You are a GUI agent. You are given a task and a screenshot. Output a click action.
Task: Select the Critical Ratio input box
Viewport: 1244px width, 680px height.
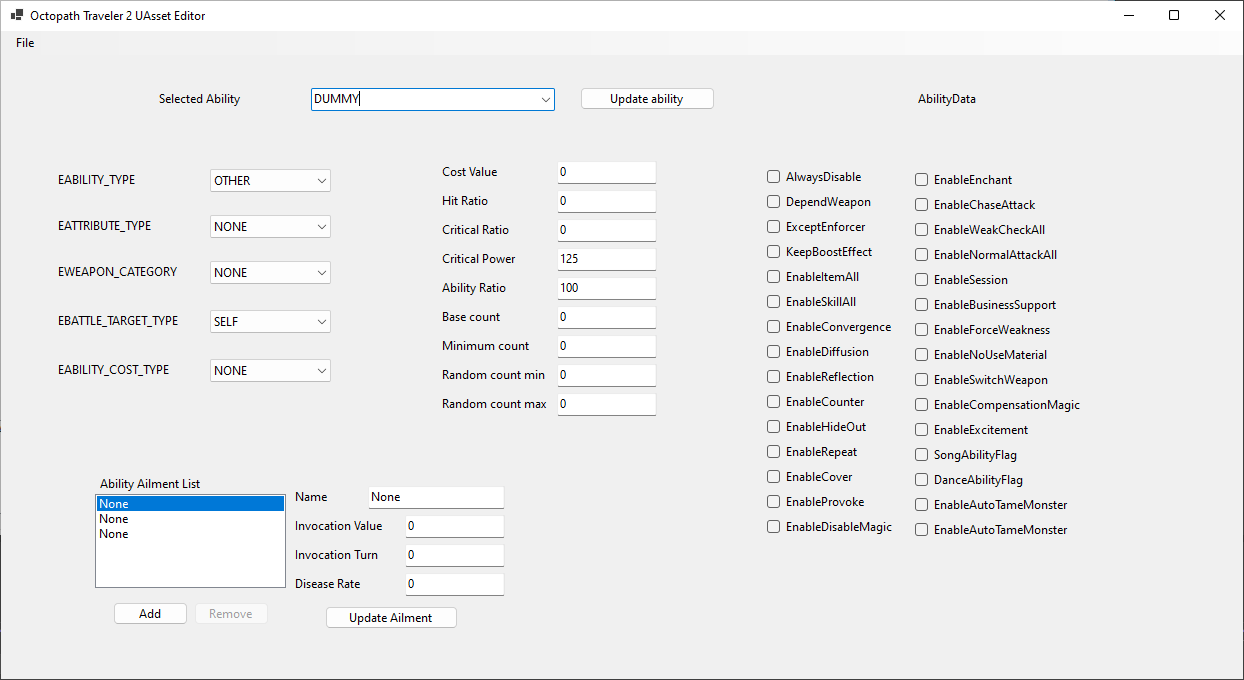[606, 230]
